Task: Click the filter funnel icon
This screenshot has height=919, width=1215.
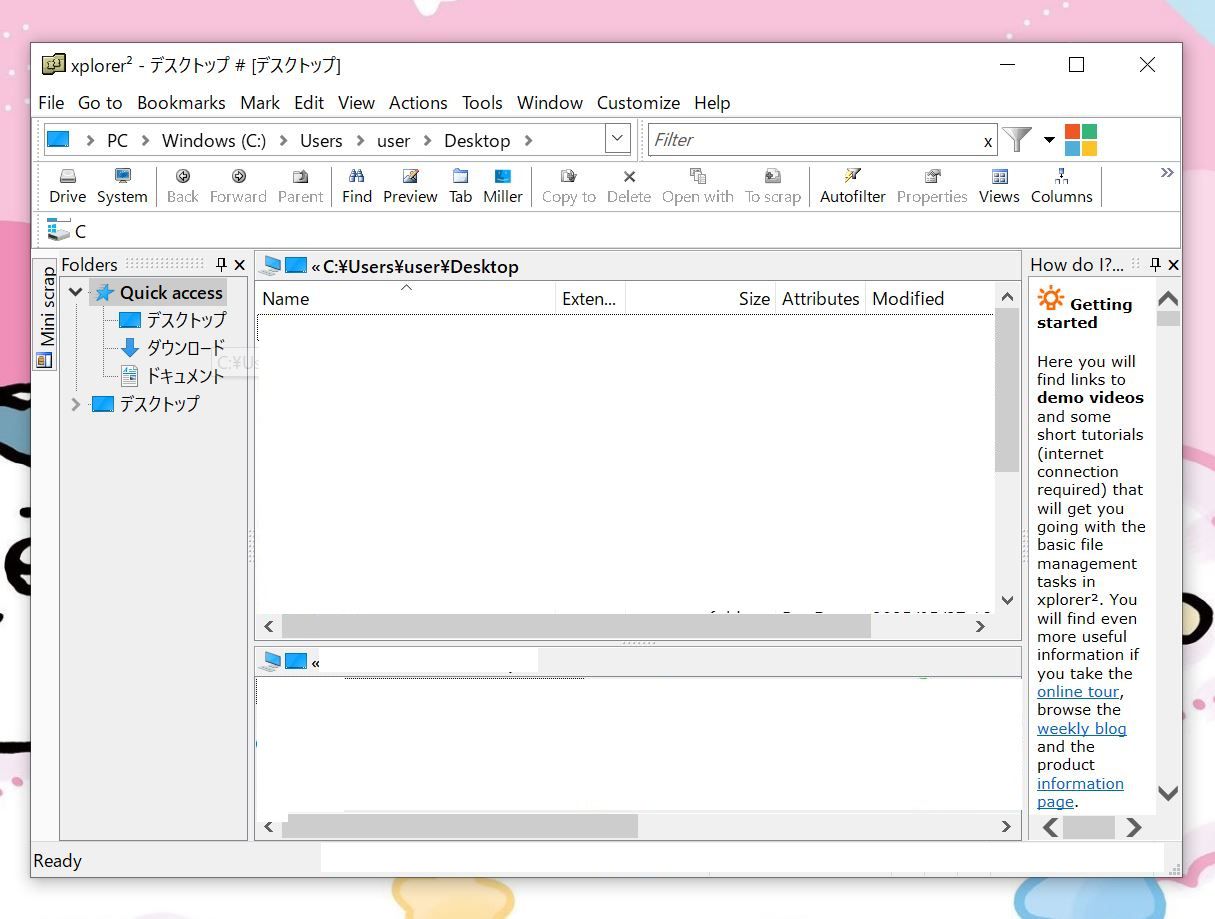Action: coord(1017,139)
